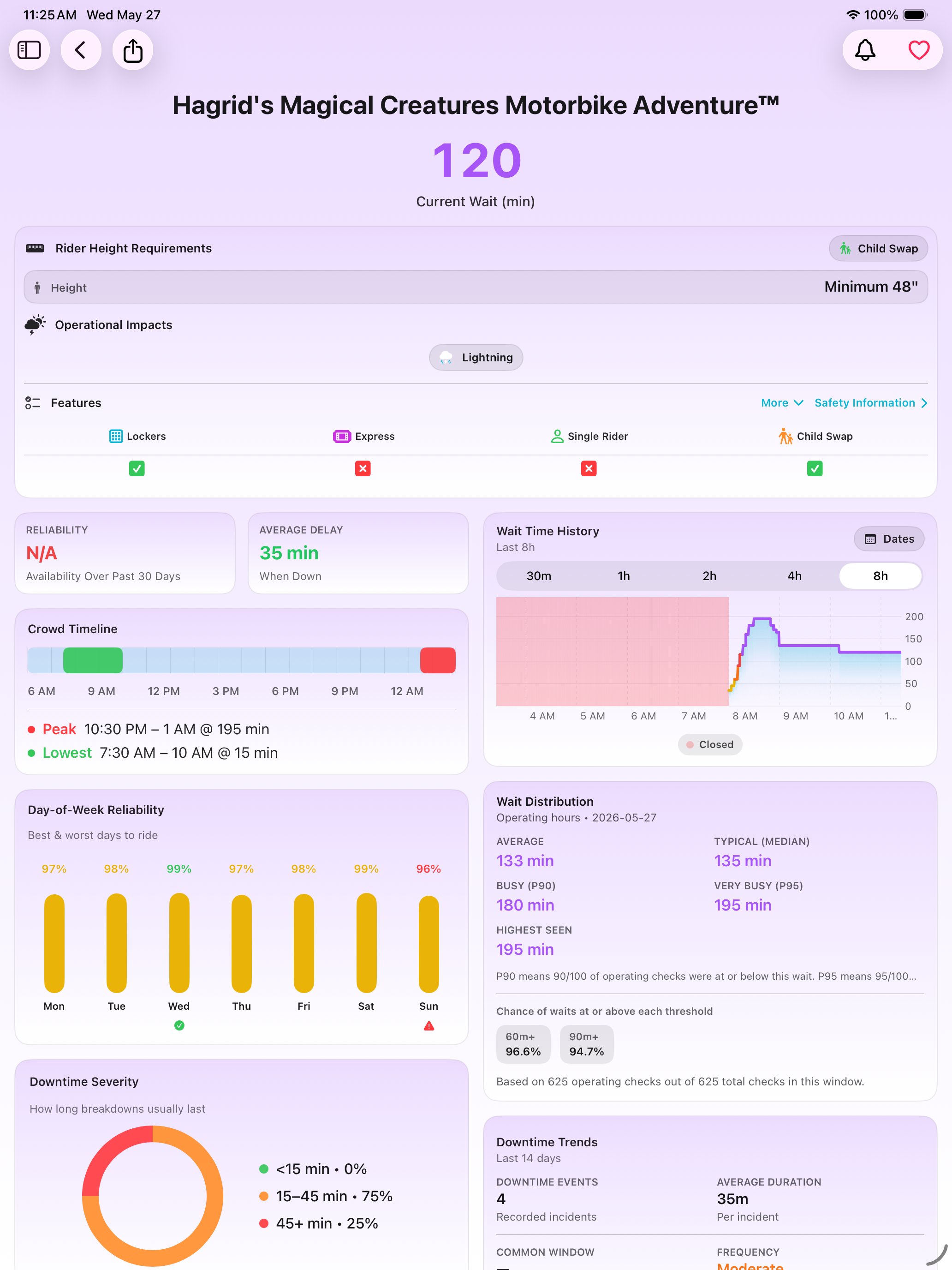Screen dimensions: 952x1270
Task: Tap the 120 current wait value
Action: pos(476,161)
